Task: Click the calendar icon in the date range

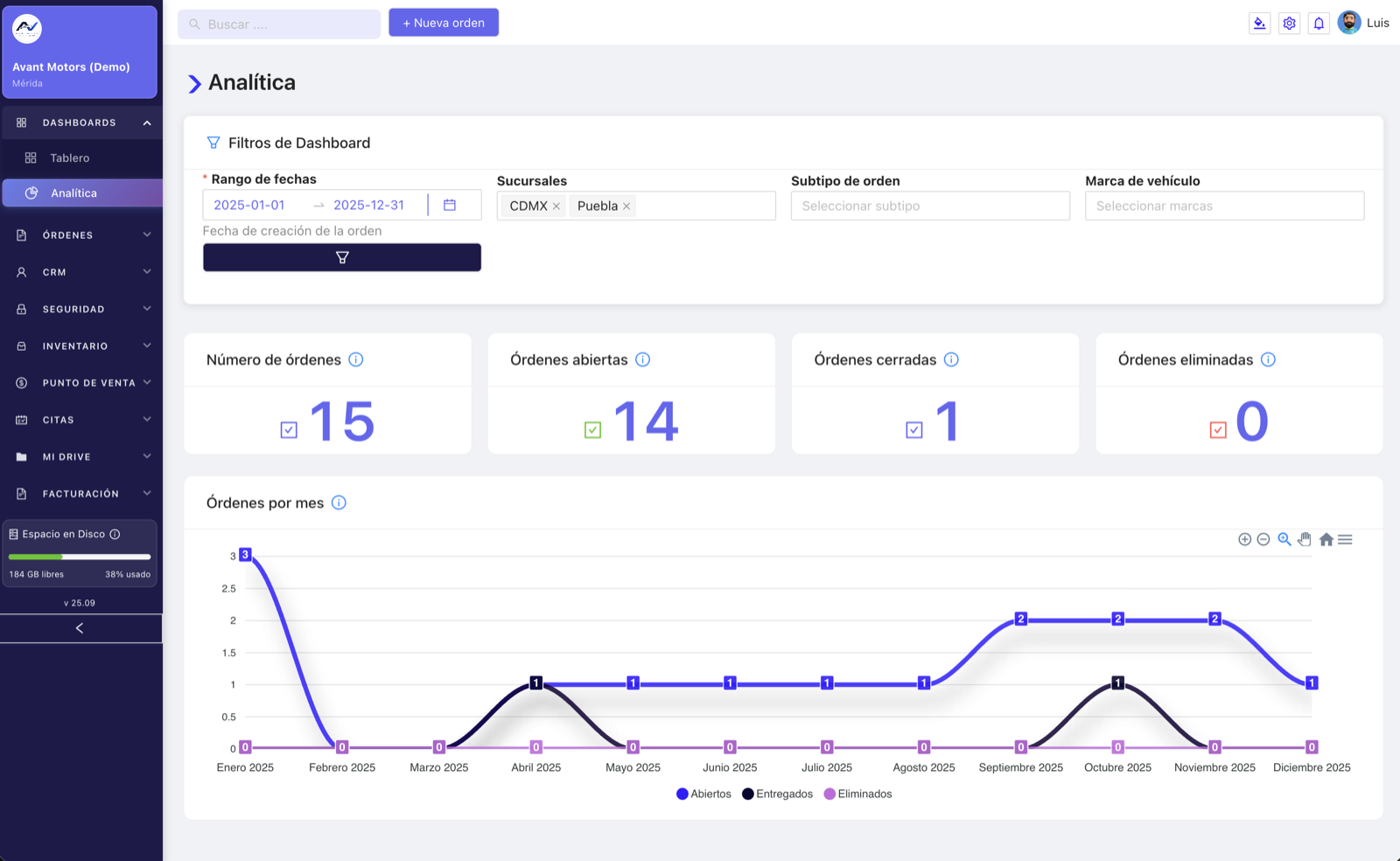Action: 450,205
